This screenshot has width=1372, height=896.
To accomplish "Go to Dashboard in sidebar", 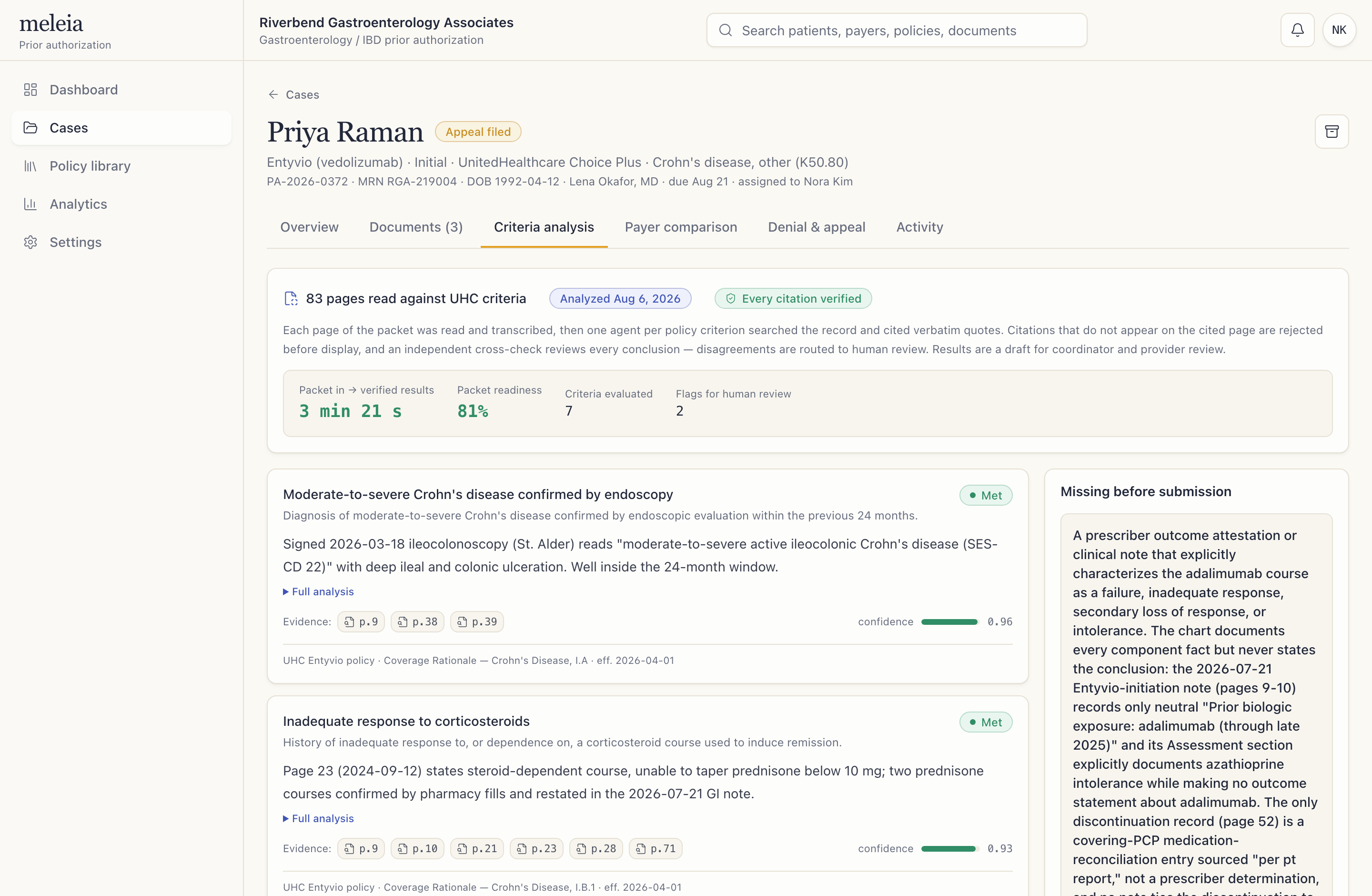I will tap(121, 90).
